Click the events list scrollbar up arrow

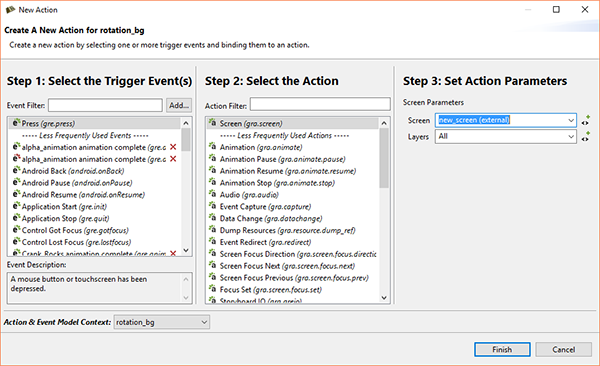click(x=186, y=123)
